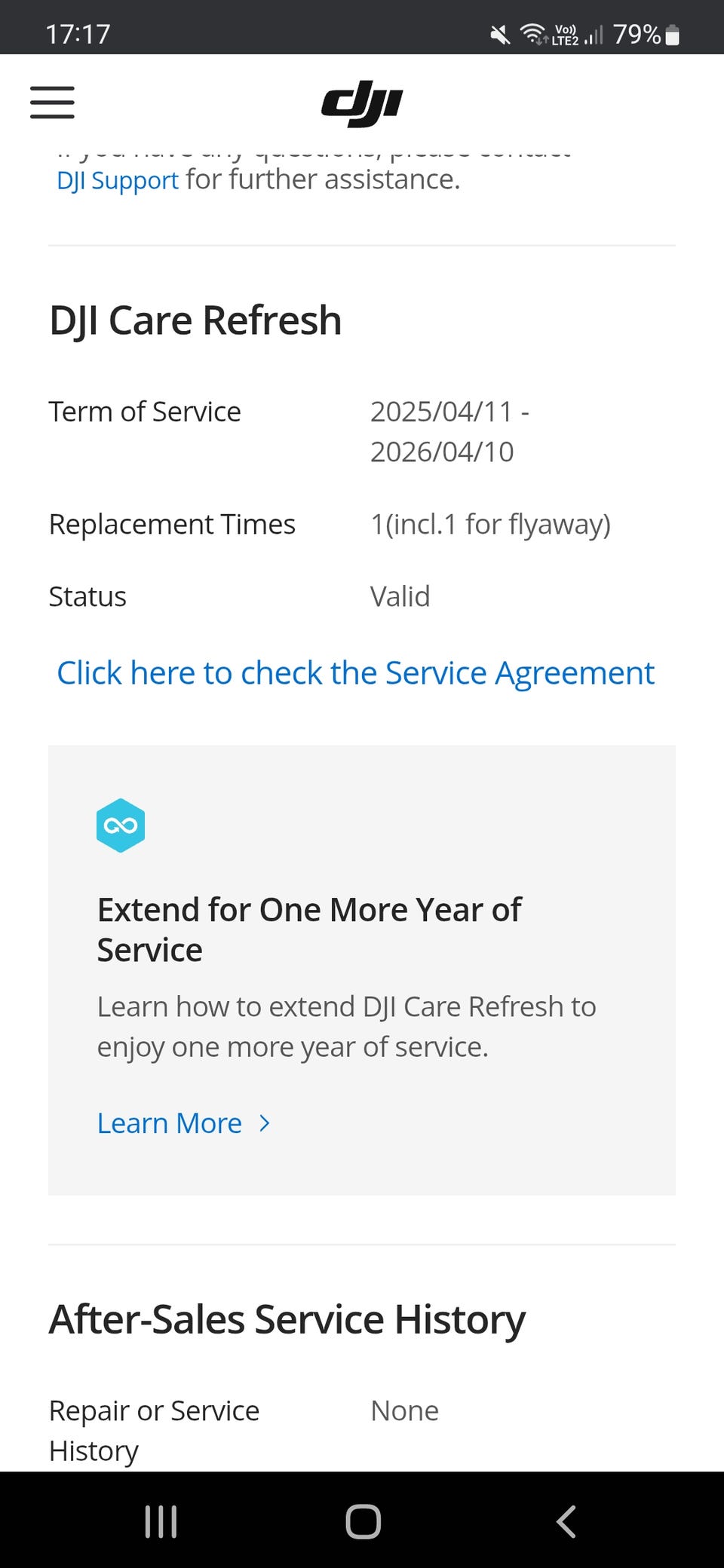
Task: Open Learn More about extending service
Action: [170, 1123]
